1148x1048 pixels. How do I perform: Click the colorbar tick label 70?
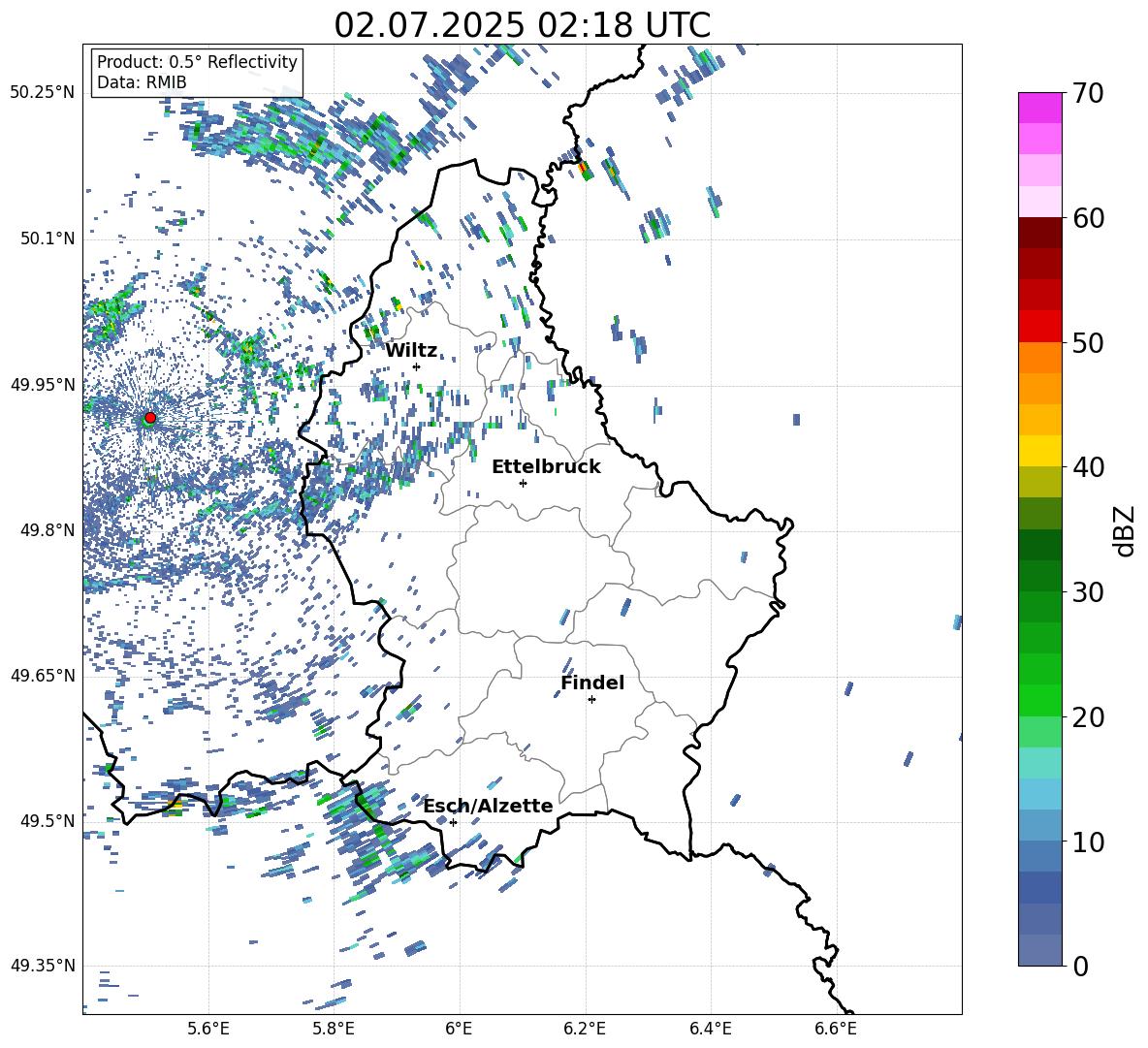click(x=1087, y=93)
